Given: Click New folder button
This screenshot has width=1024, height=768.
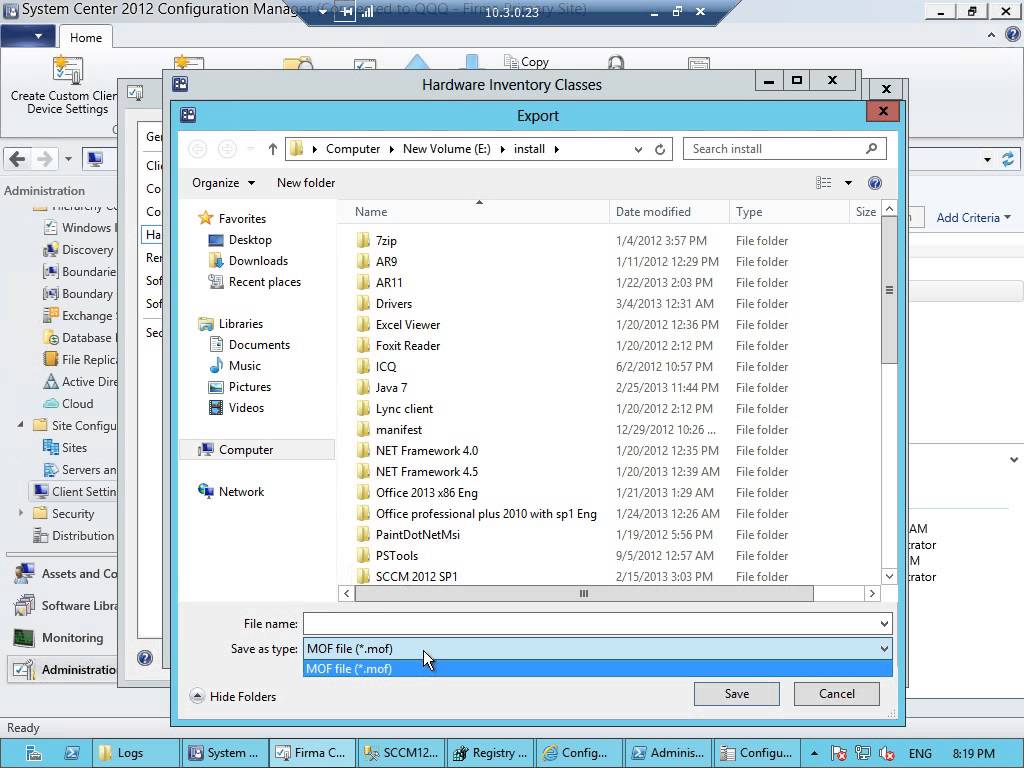Looking at the screenshot, I should pos(306,183).
